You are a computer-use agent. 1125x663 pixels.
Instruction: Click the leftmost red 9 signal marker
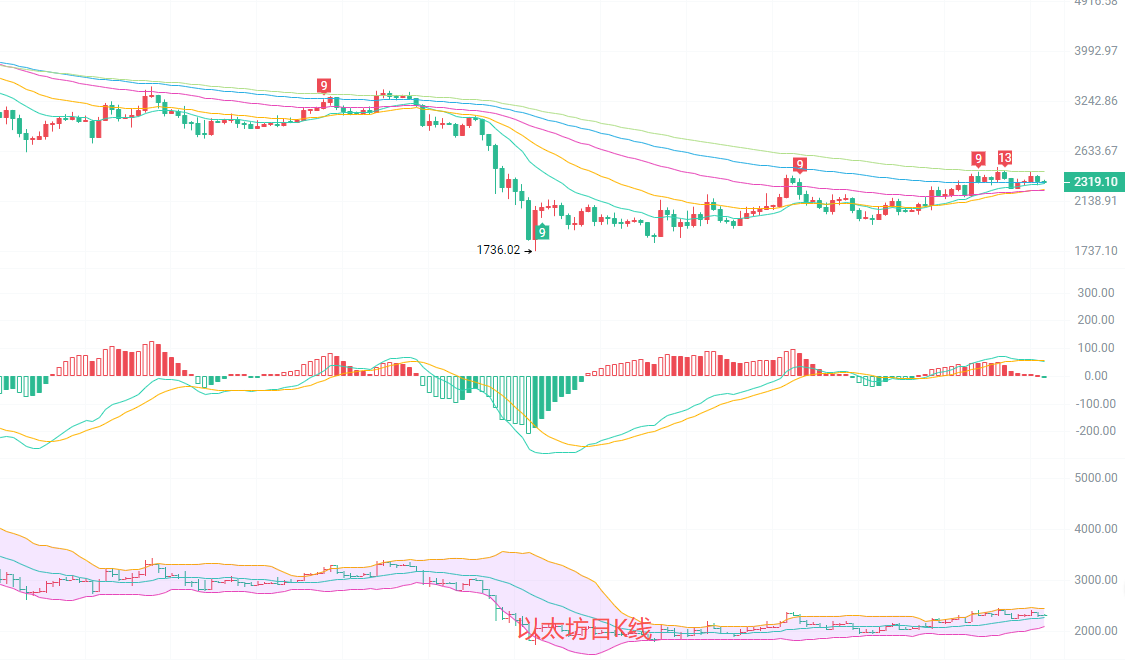[323, 86]
